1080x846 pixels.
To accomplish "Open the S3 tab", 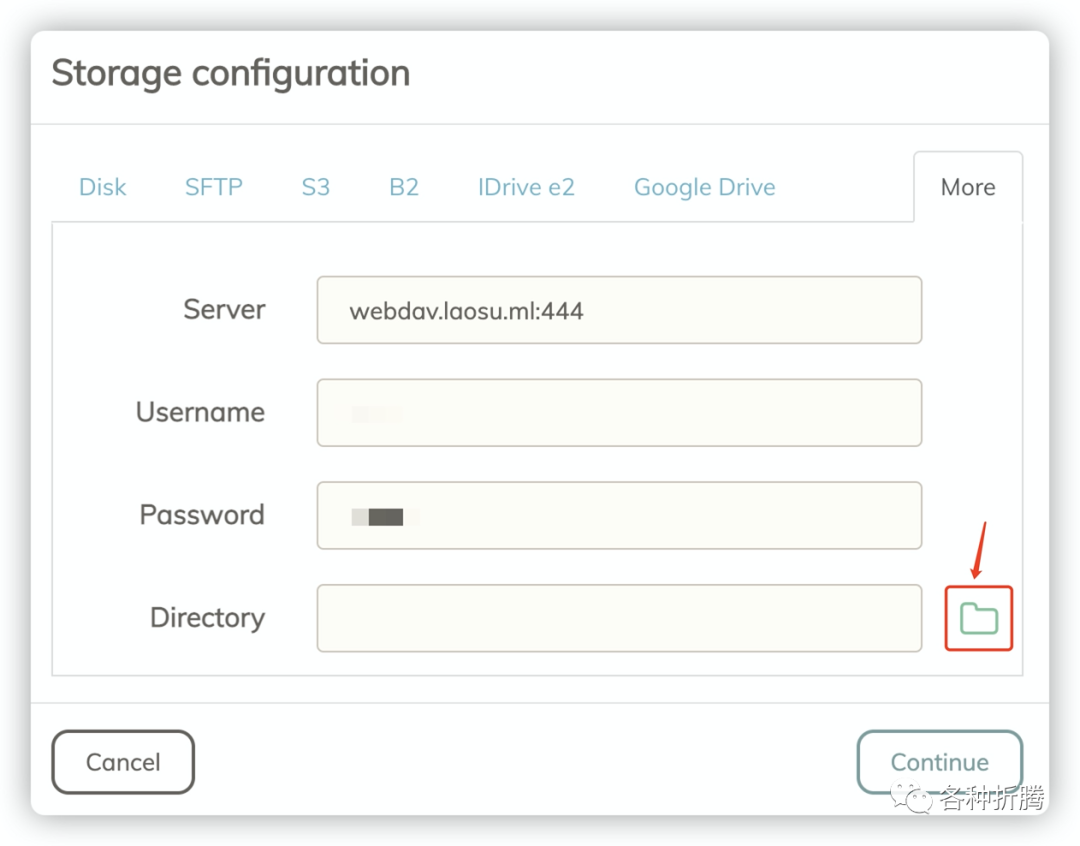I will (x=316, y=187).
